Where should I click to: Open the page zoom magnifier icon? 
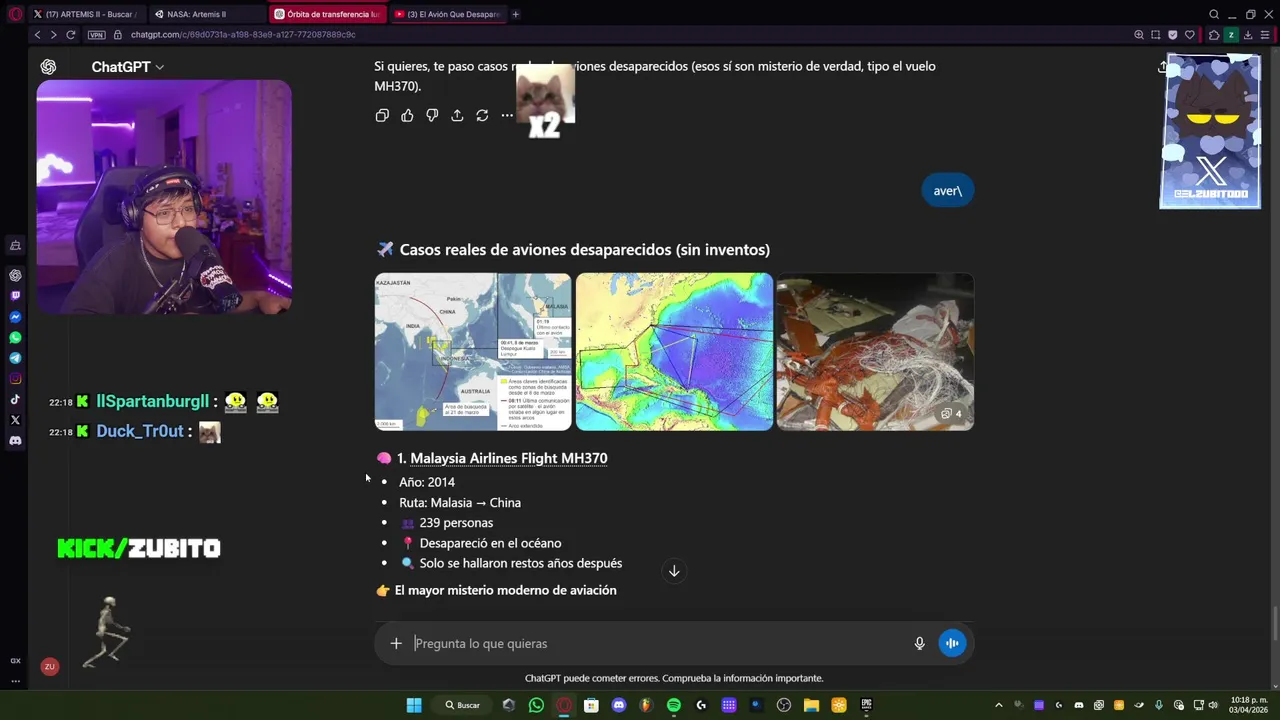pos(1138,34)
